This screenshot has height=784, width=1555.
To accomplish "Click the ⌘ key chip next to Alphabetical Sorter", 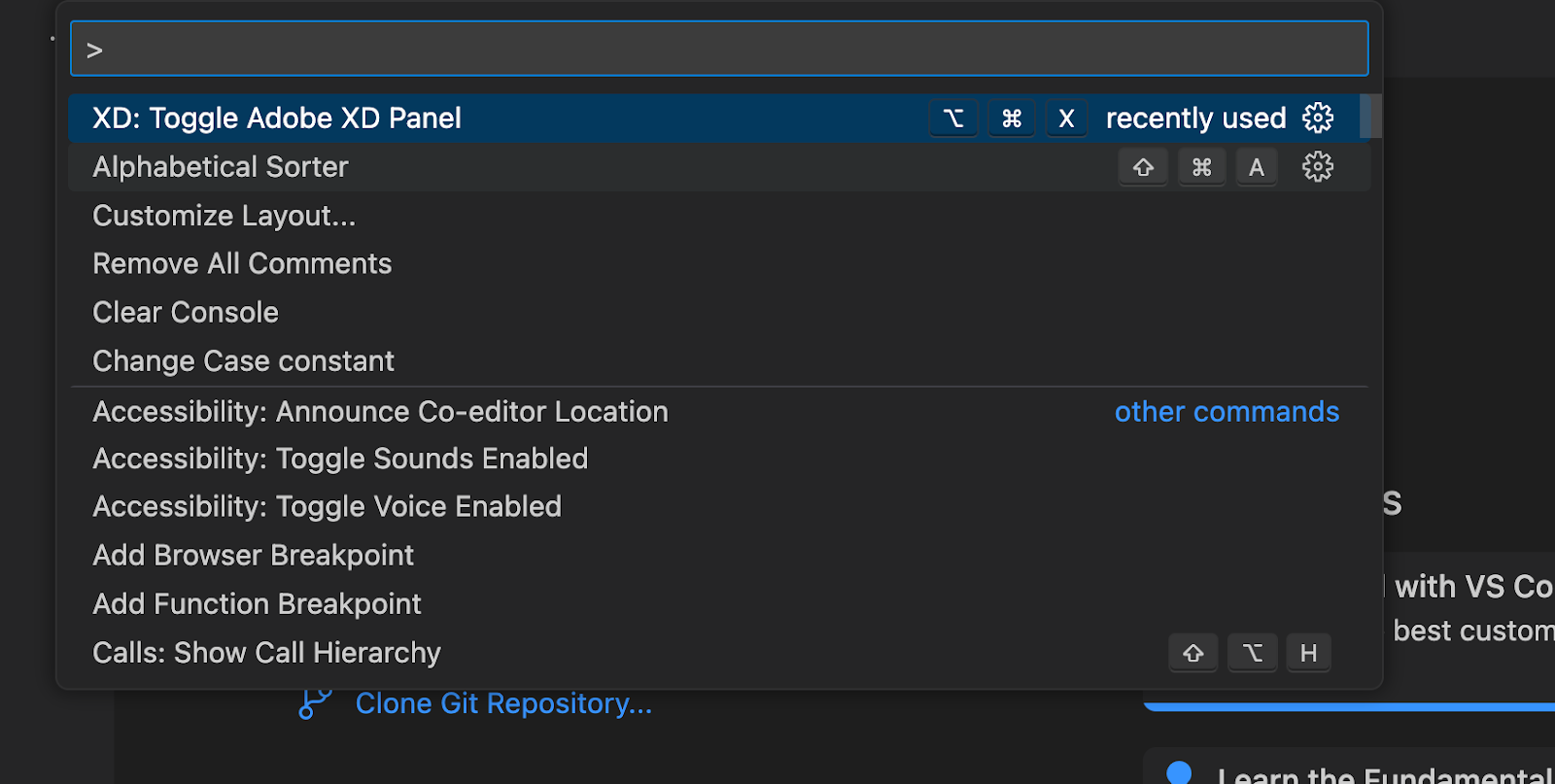I will pos(1201,166).
